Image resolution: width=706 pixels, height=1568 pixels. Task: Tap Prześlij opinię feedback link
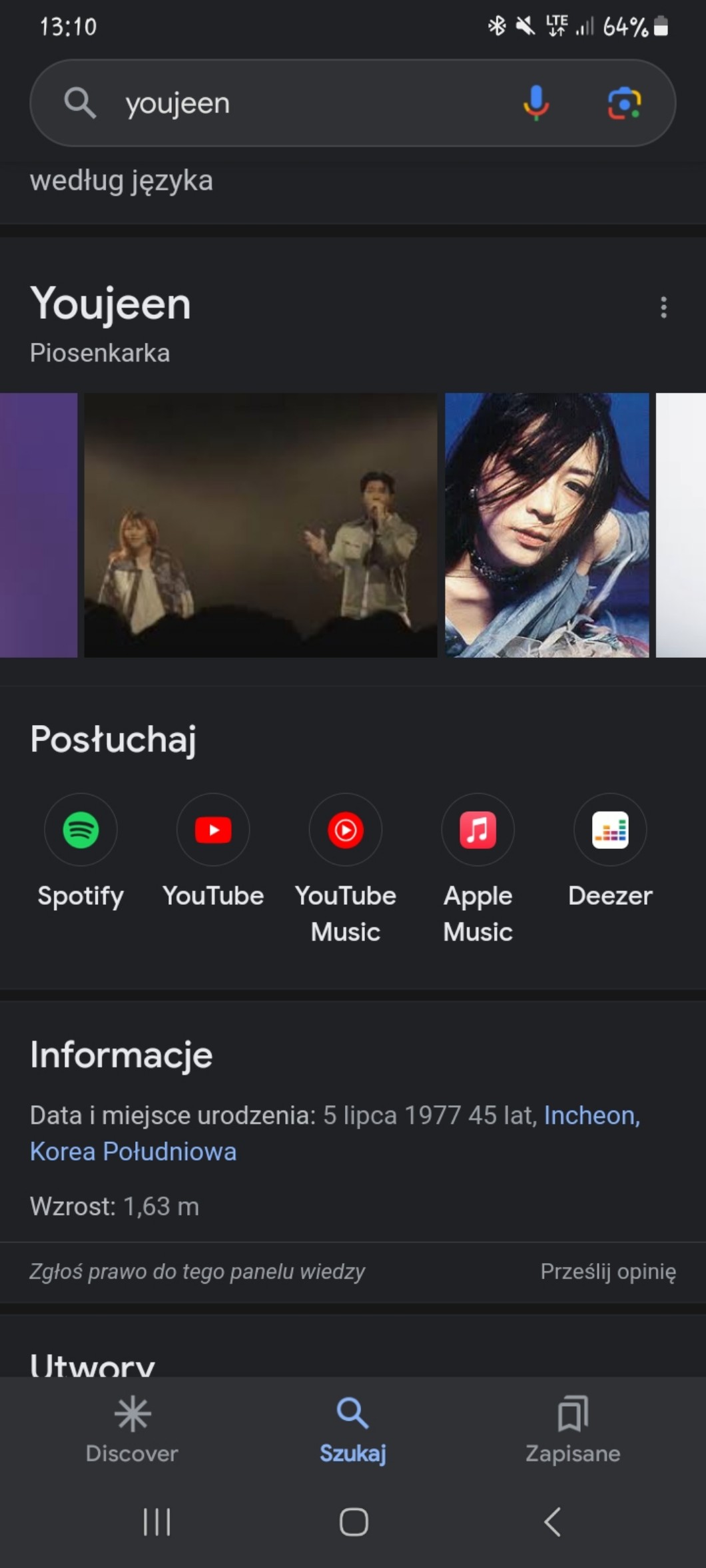click(x=607, y=1271)
